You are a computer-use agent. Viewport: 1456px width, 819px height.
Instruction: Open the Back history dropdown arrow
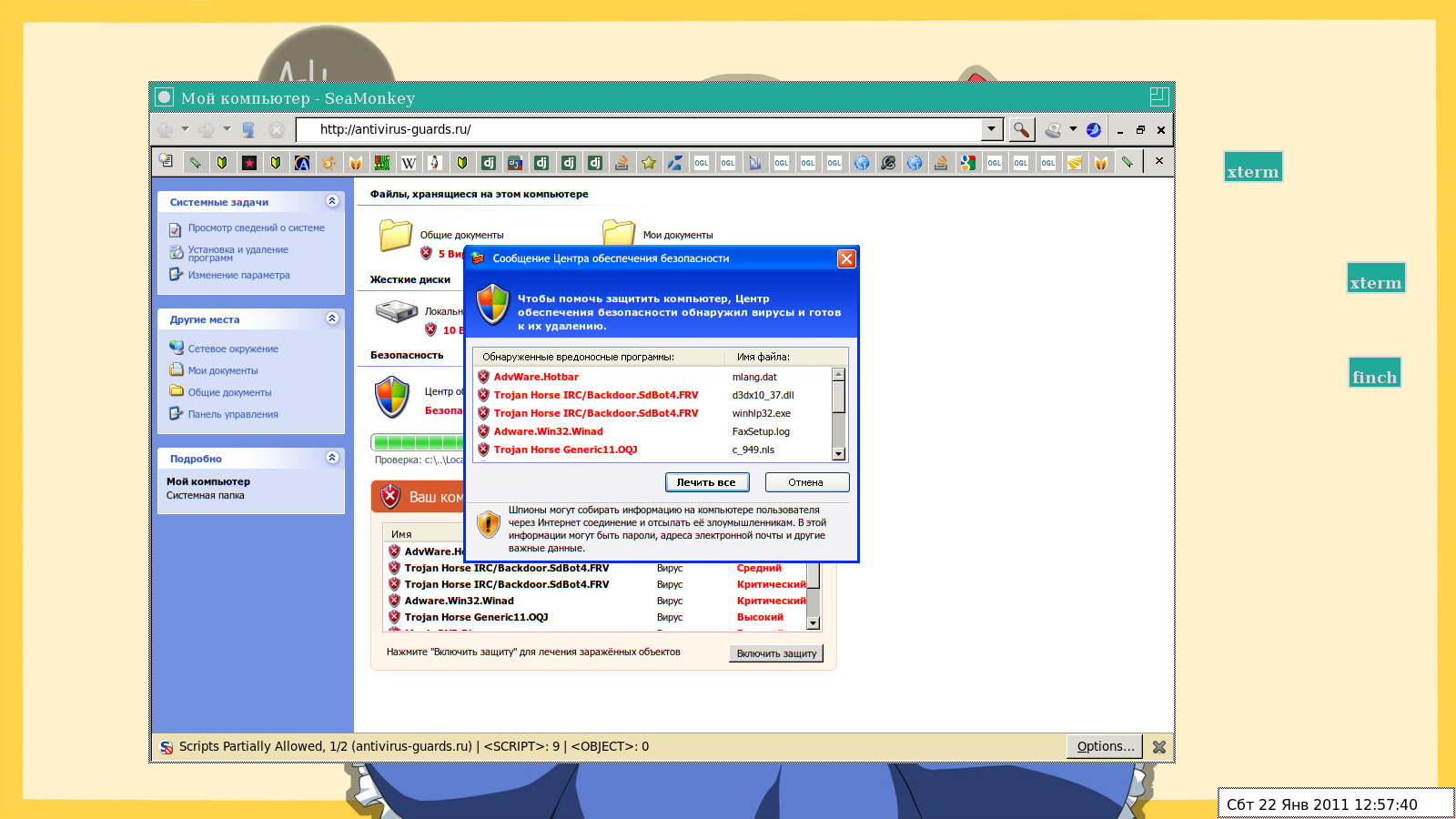pos(185,129)
